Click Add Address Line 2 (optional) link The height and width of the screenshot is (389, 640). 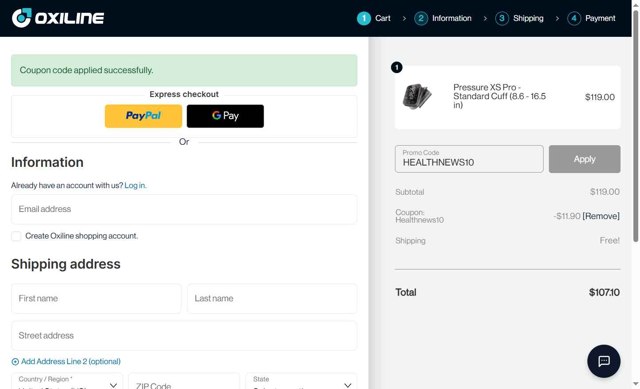tap(71, 361)
